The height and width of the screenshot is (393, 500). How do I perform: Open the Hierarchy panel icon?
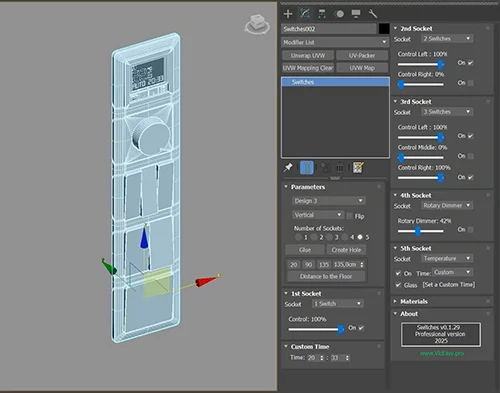click(322, 14)
